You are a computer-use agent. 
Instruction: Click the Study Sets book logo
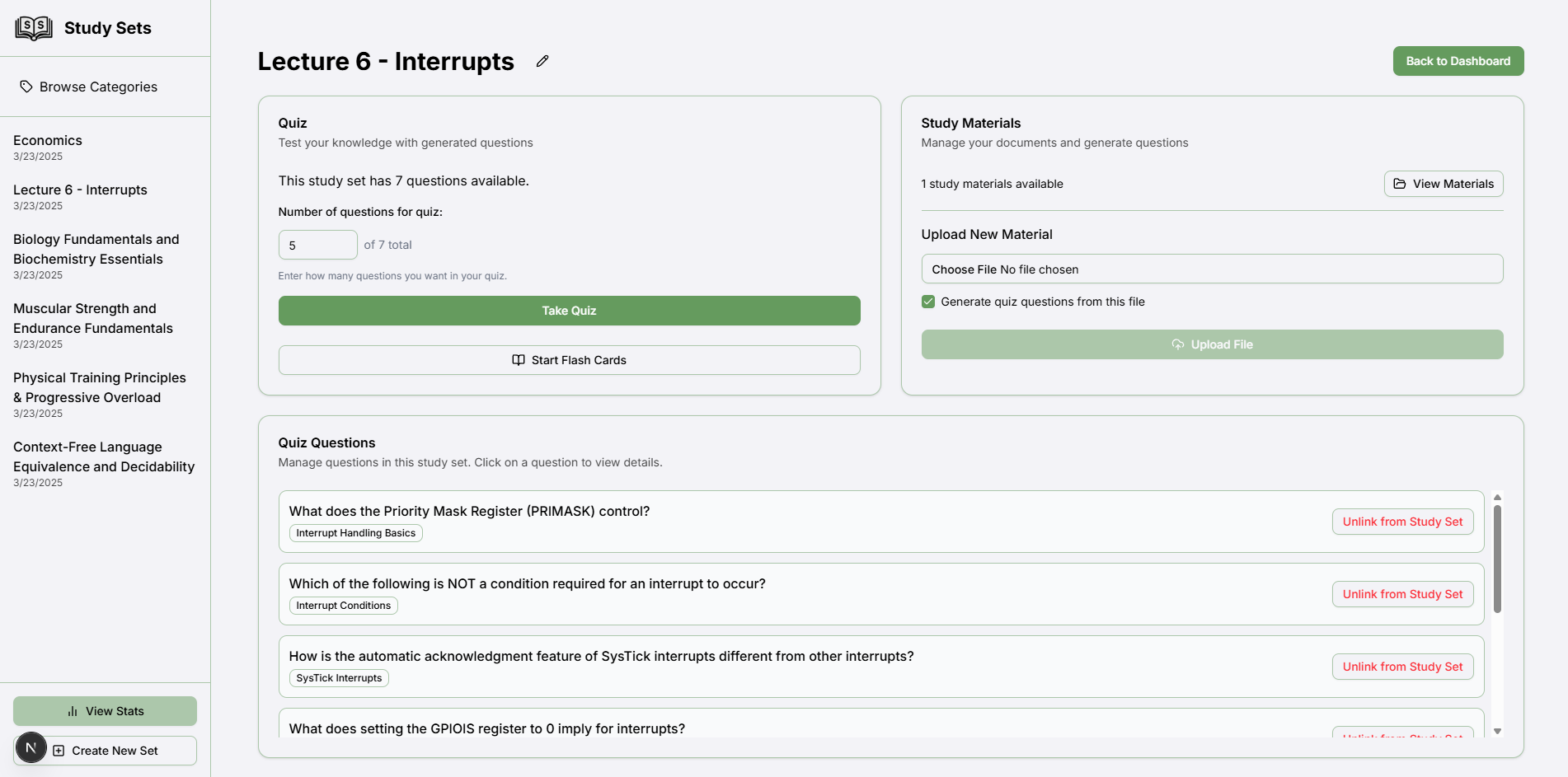tap(34, 28)
